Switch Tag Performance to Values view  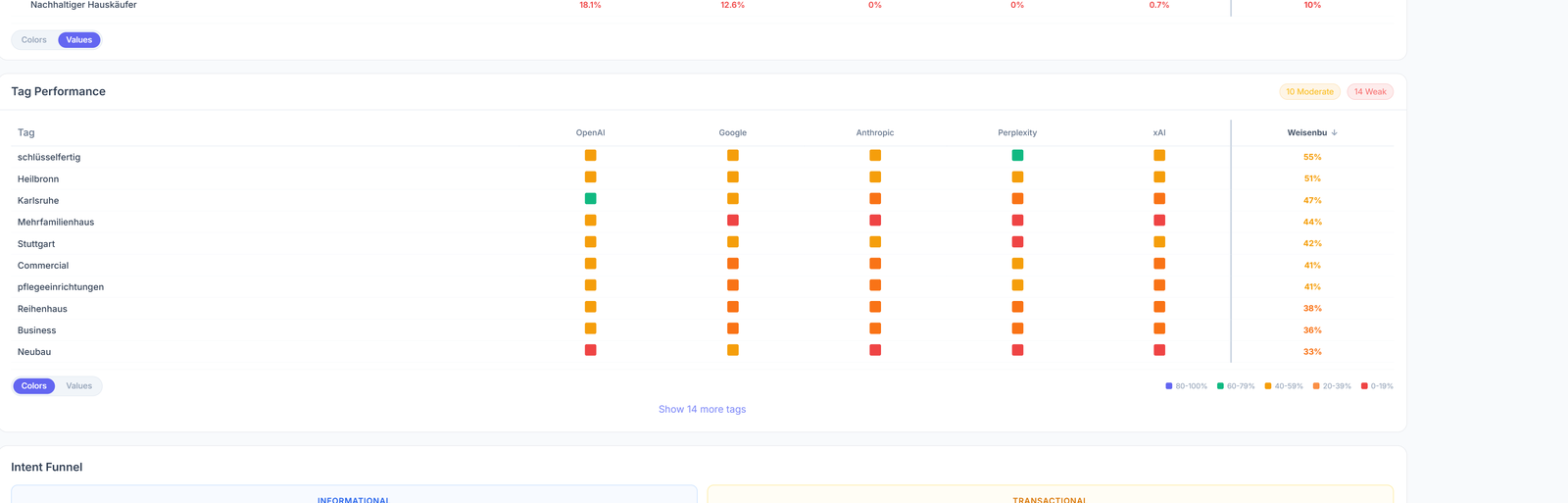(79, 386)
